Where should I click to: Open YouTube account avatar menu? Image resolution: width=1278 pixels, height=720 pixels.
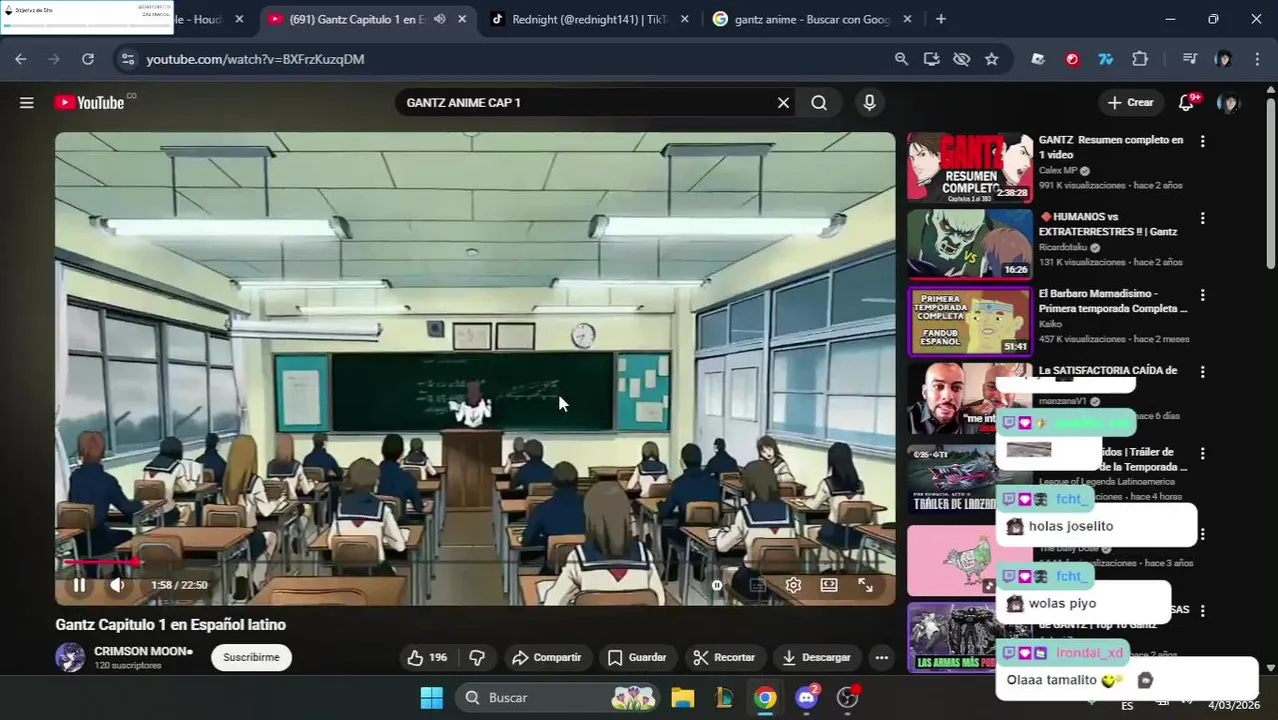click(x=1228, y=102)
